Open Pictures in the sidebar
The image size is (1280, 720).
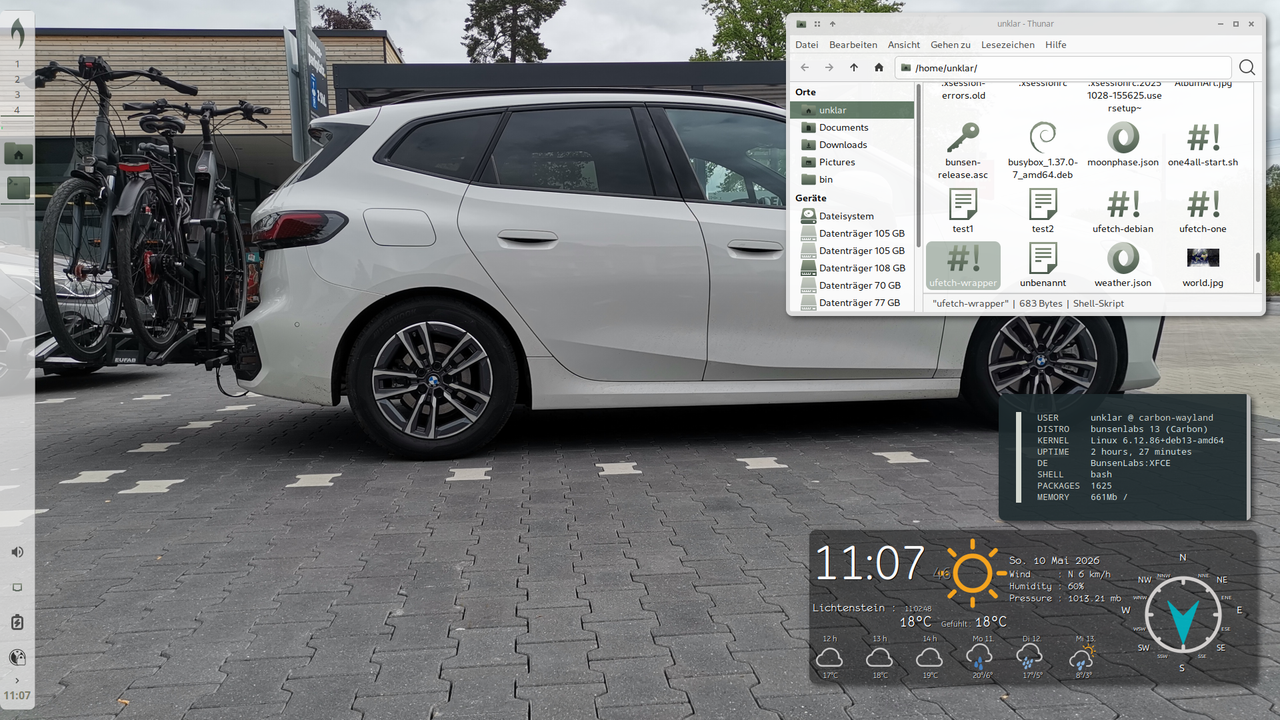coord(852,162)
